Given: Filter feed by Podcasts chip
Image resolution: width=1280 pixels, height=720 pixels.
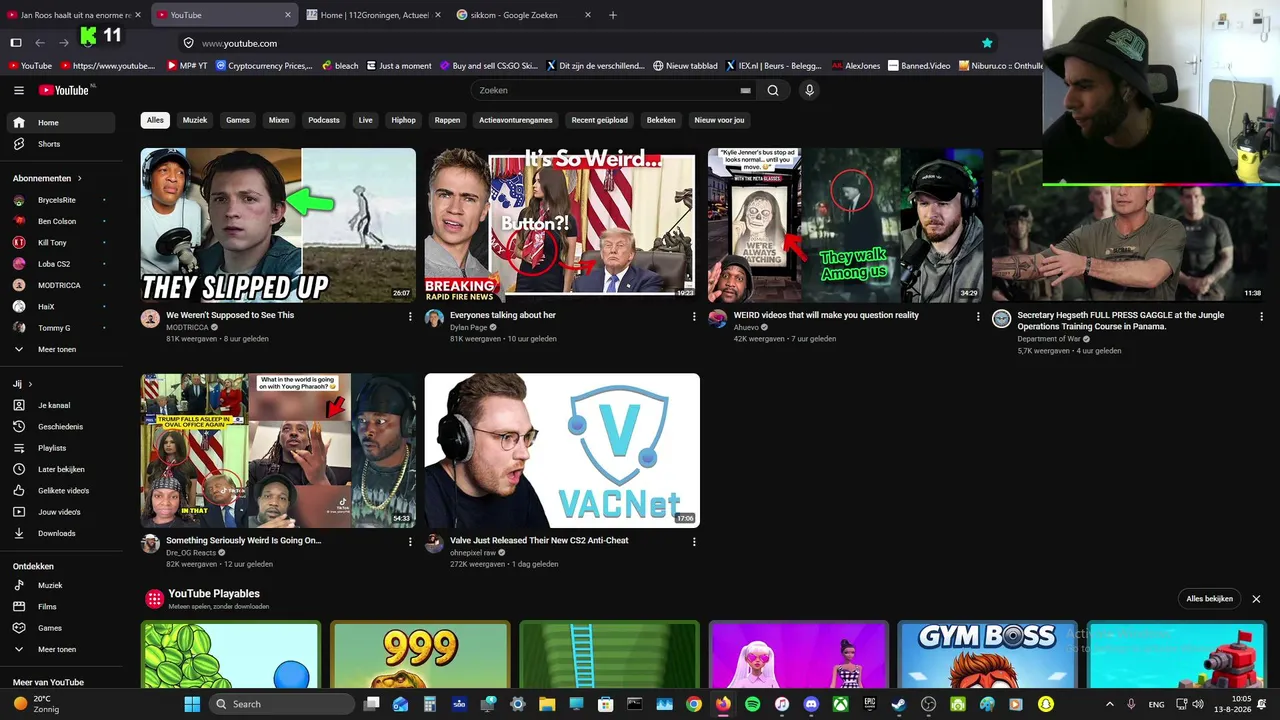Looking at the screenshot, I should 324,120.
